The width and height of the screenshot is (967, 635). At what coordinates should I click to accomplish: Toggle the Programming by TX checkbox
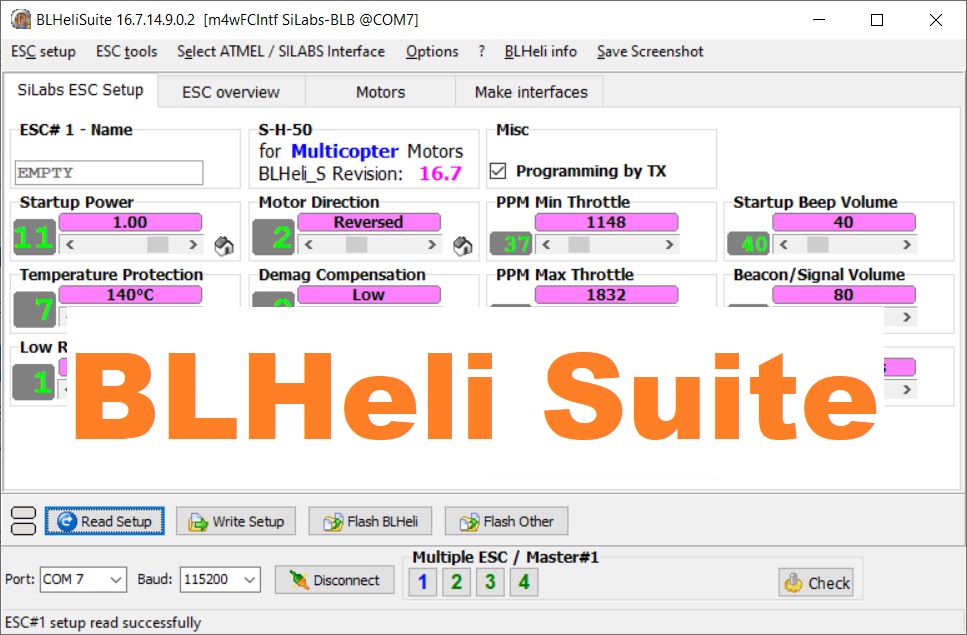click(x=498, y=171)
